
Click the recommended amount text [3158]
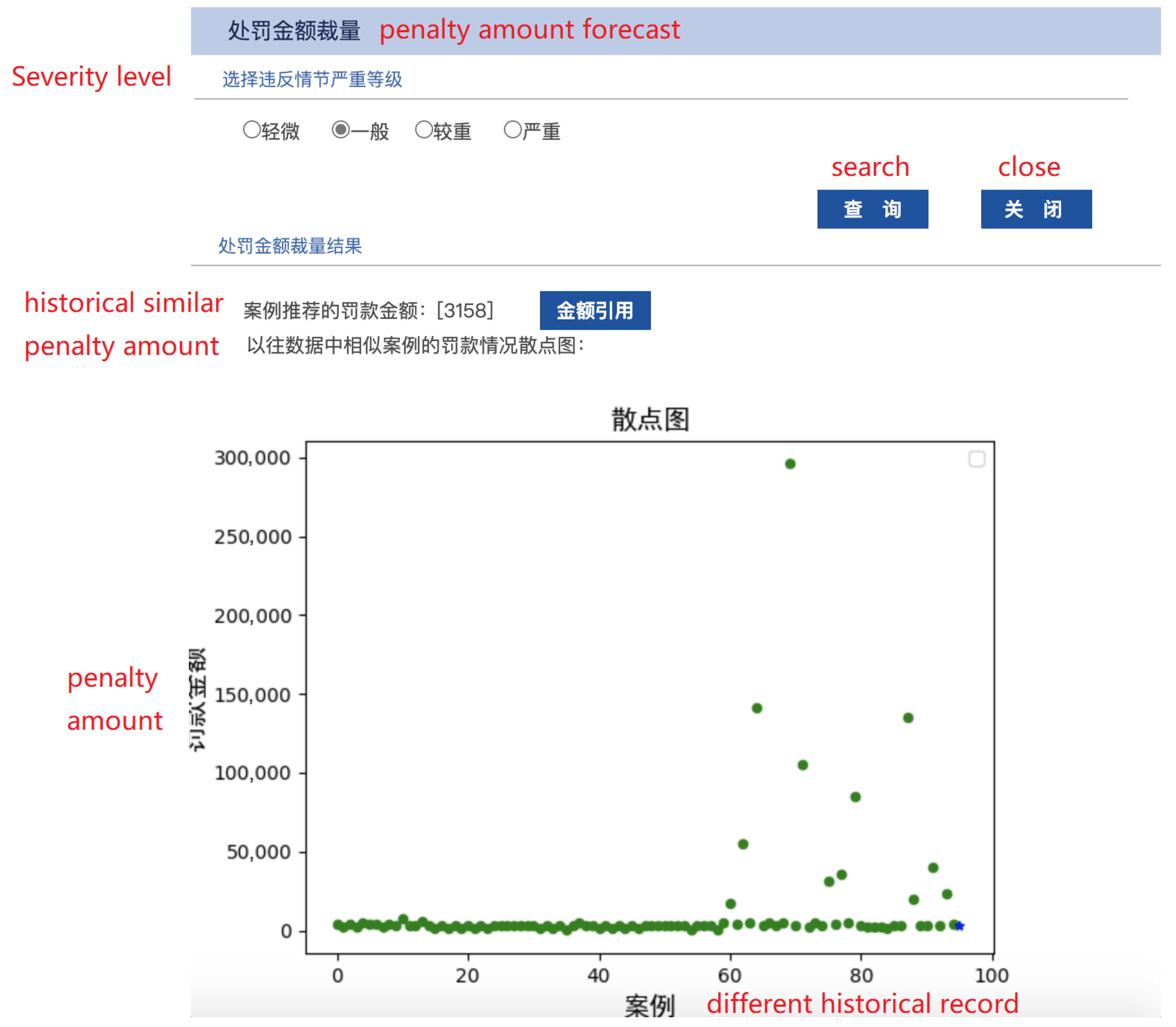(x=465, y=311)
